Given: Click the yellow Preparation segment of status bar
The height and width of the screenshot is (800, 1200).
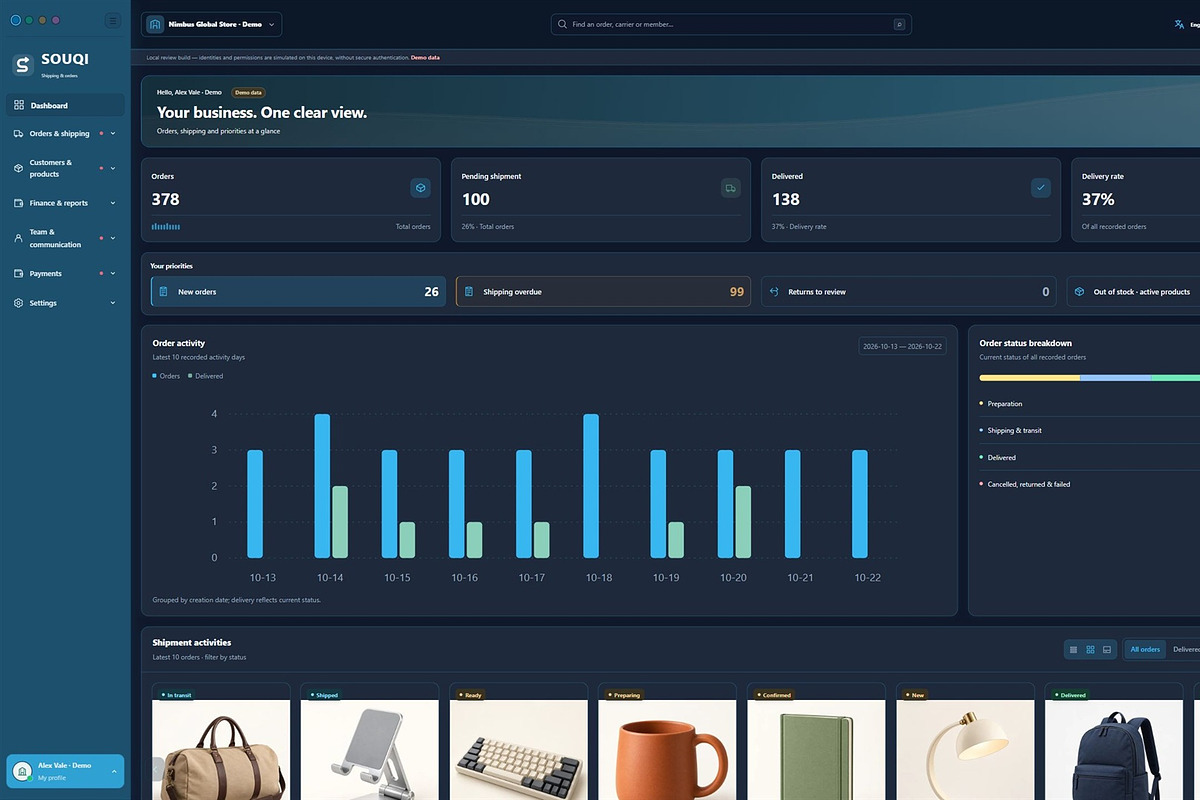Looking at the screenshot, I should click(1029, 378).
